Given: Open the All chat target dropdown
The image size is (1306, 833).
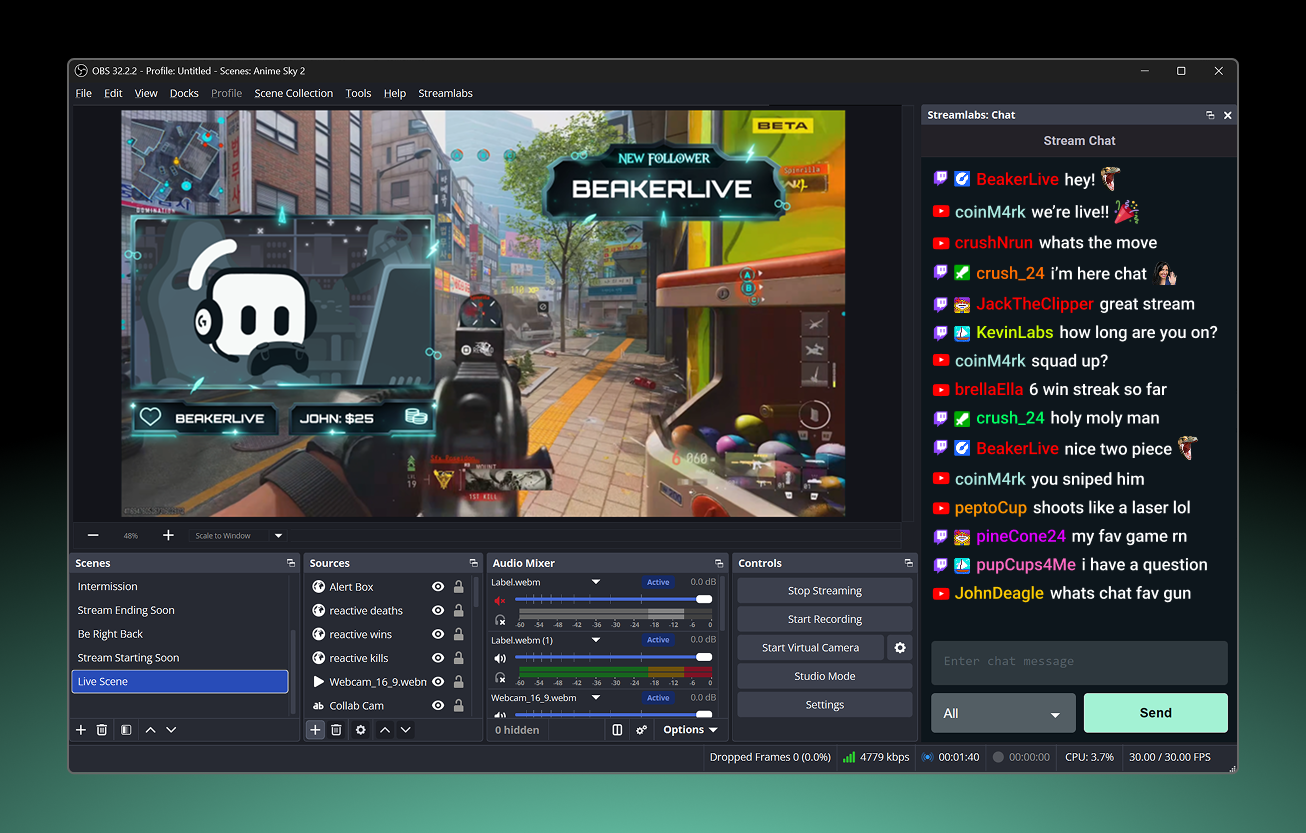Looking at the screenshot, I should click(1003, 713).
